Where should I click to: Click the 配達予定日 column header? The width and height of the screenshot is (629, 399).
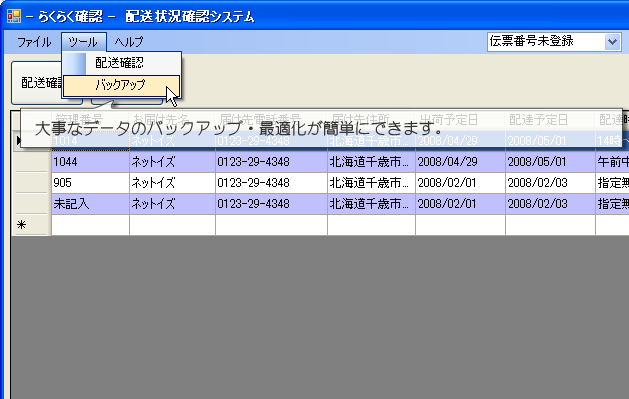click(550, 119)
